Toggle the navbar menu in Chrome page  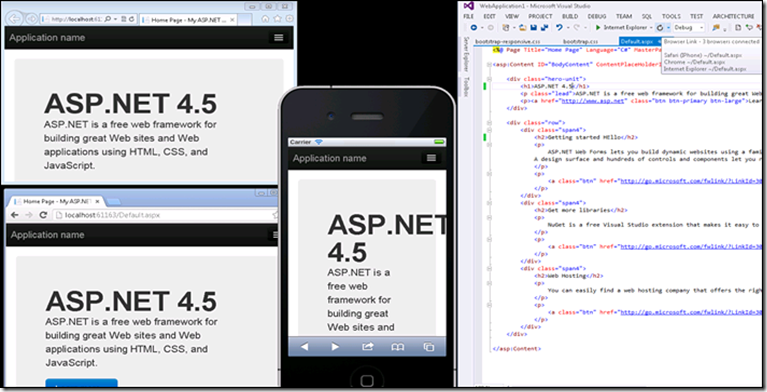click(x=274, y=235)
